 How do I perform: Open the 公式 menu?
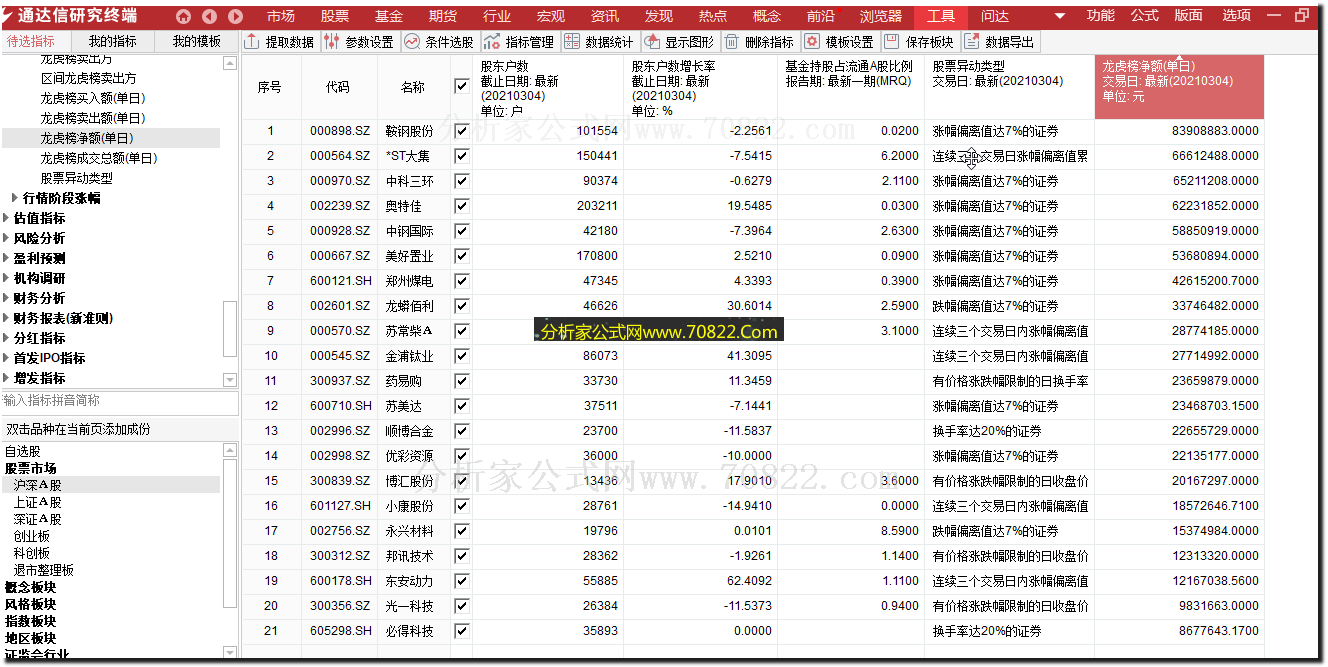[x=1145, y=16]
